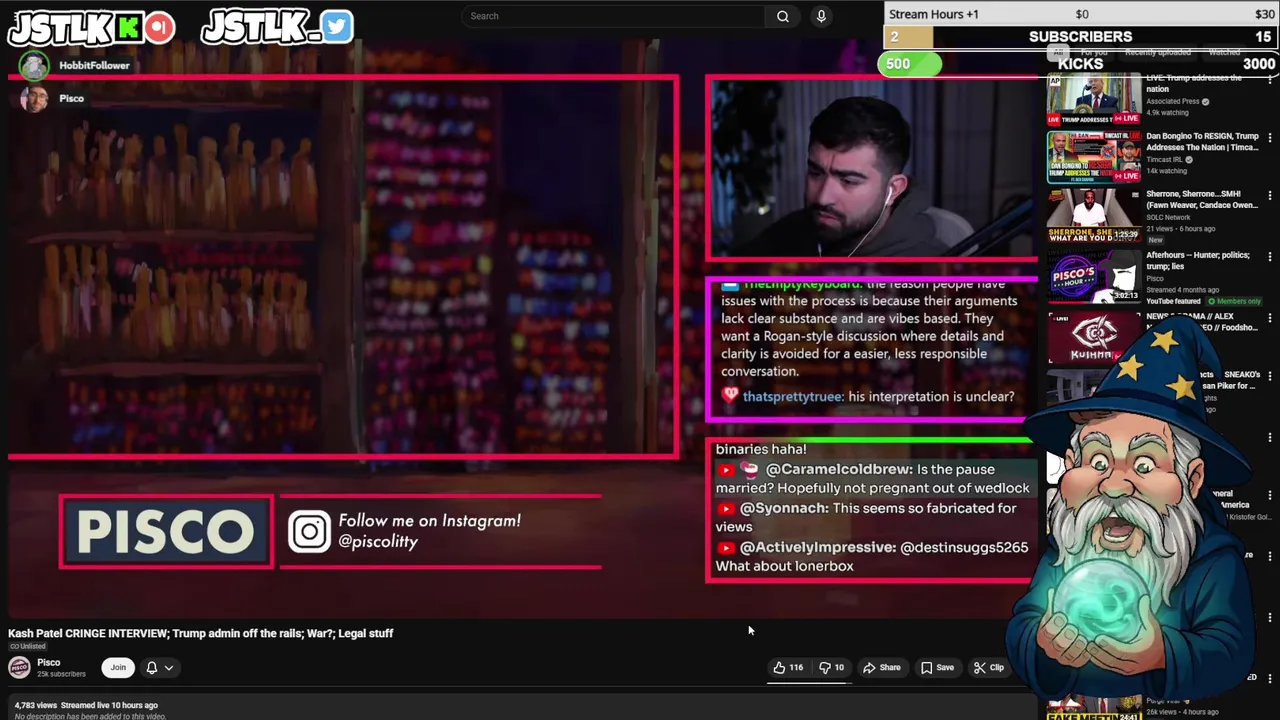
Task: Click the Twitter bird icon in header
Action: pyautogui.click(x=337, y=26)
